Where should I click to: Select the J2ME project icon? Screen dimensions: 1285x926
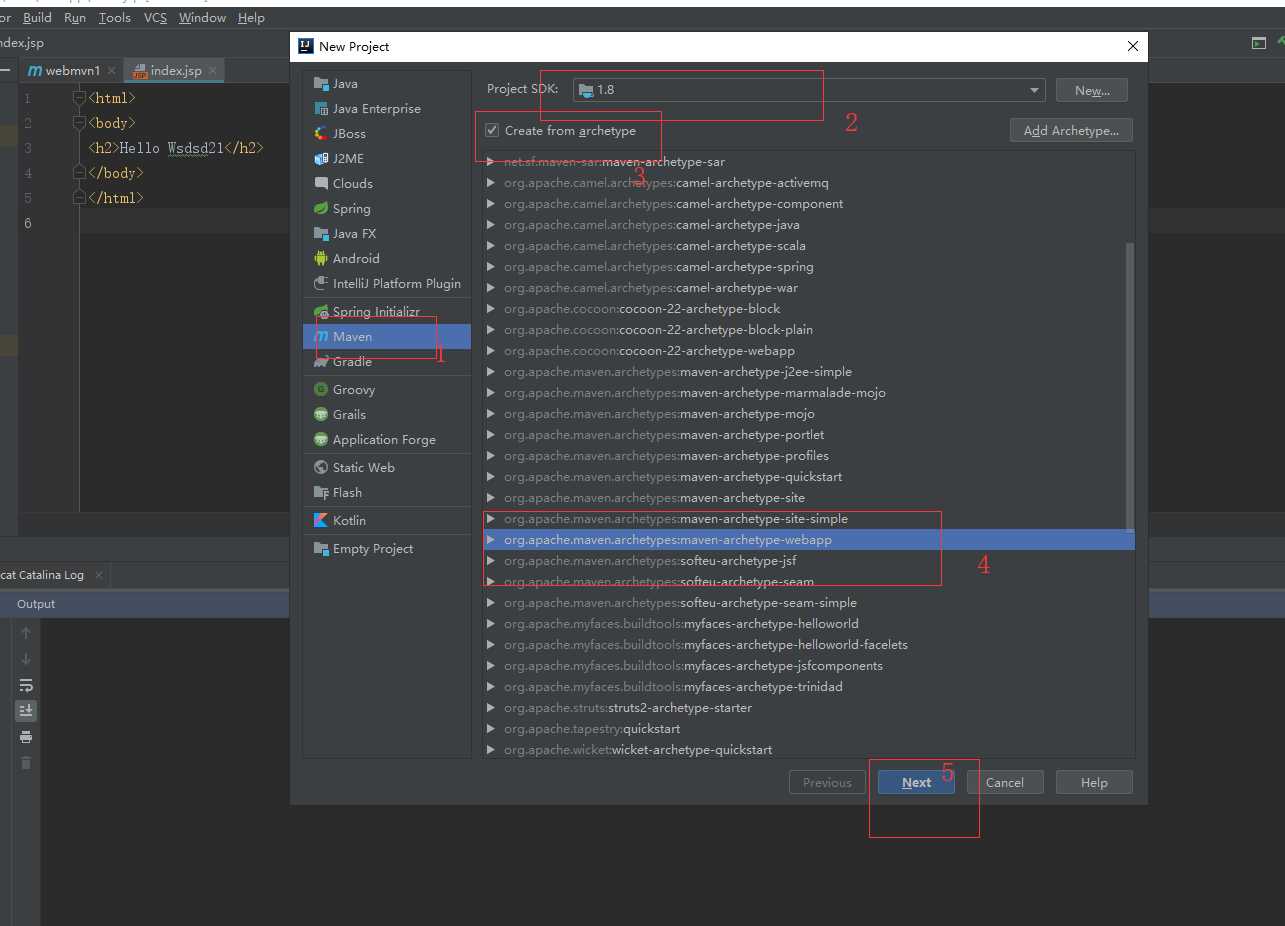[x=320, y=159]
